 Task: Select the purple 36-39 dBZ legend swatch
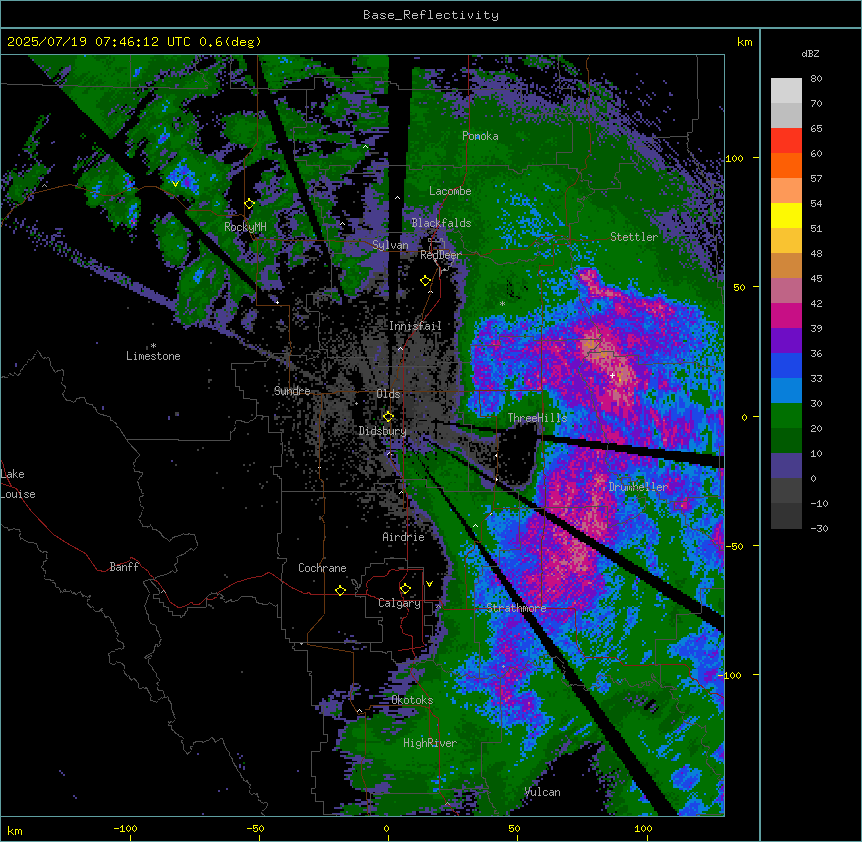pyautogui.click(x=786, y=341)
